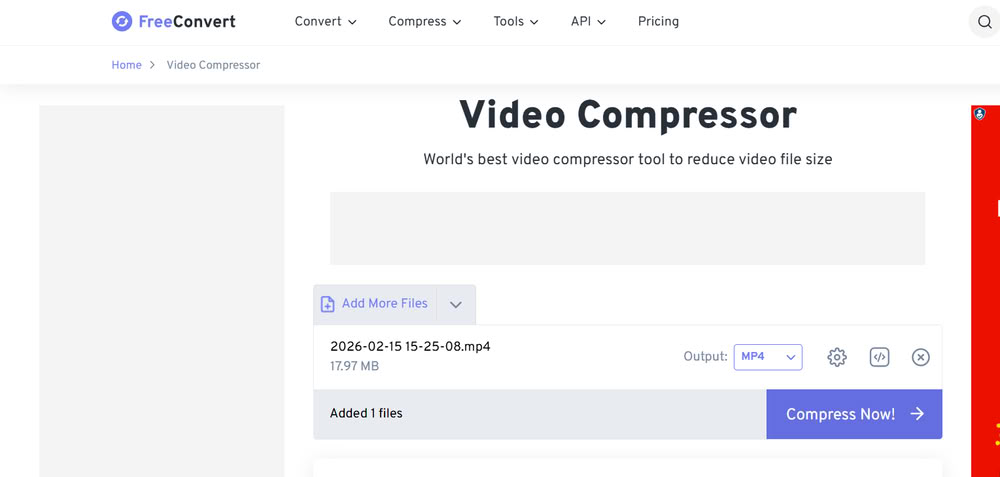
Task: Open the Tools dropdown menu
Action: 515,21
